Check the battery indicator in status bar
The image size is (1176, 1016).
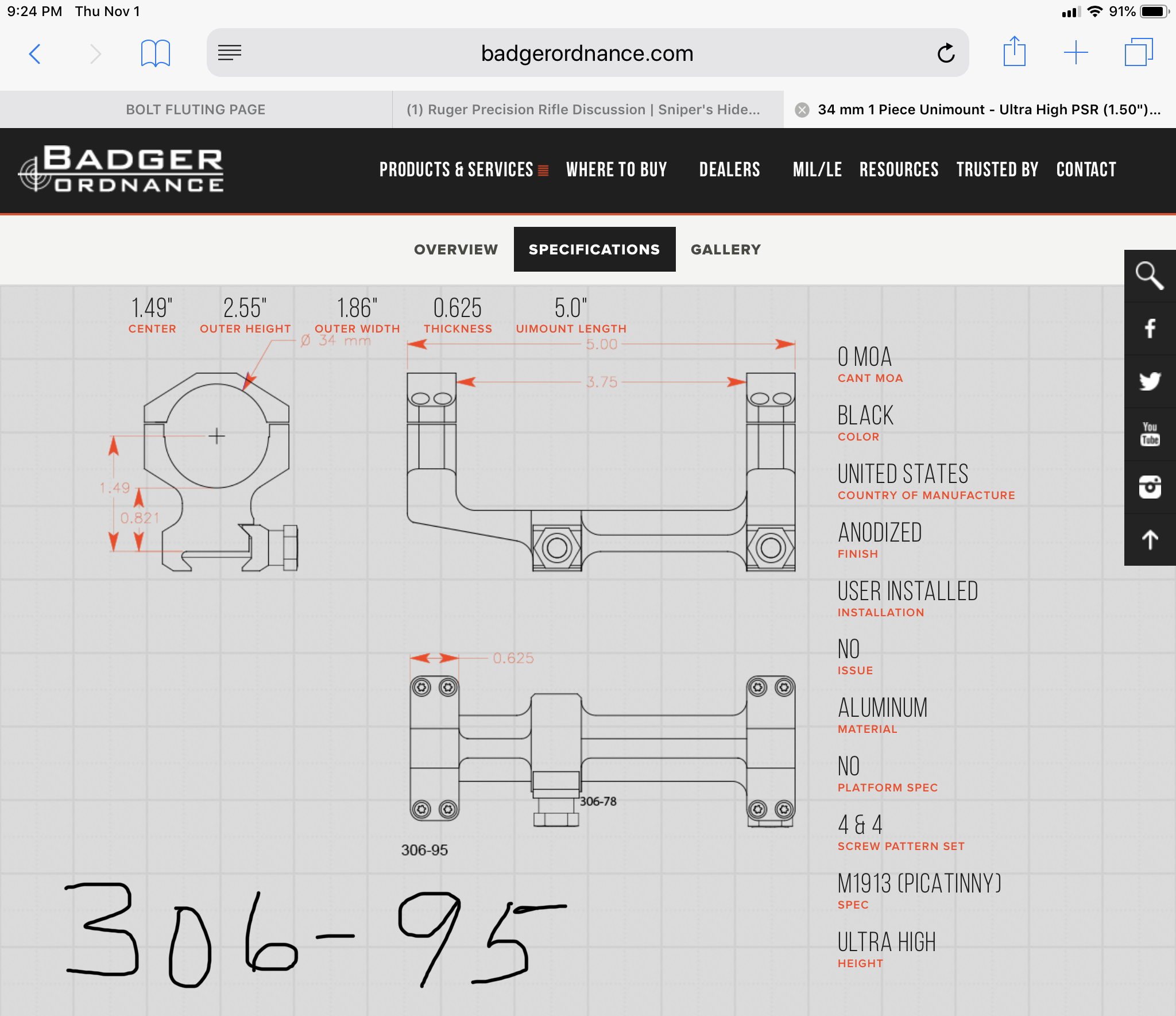pyautogui.click(x=1154, y=11)
